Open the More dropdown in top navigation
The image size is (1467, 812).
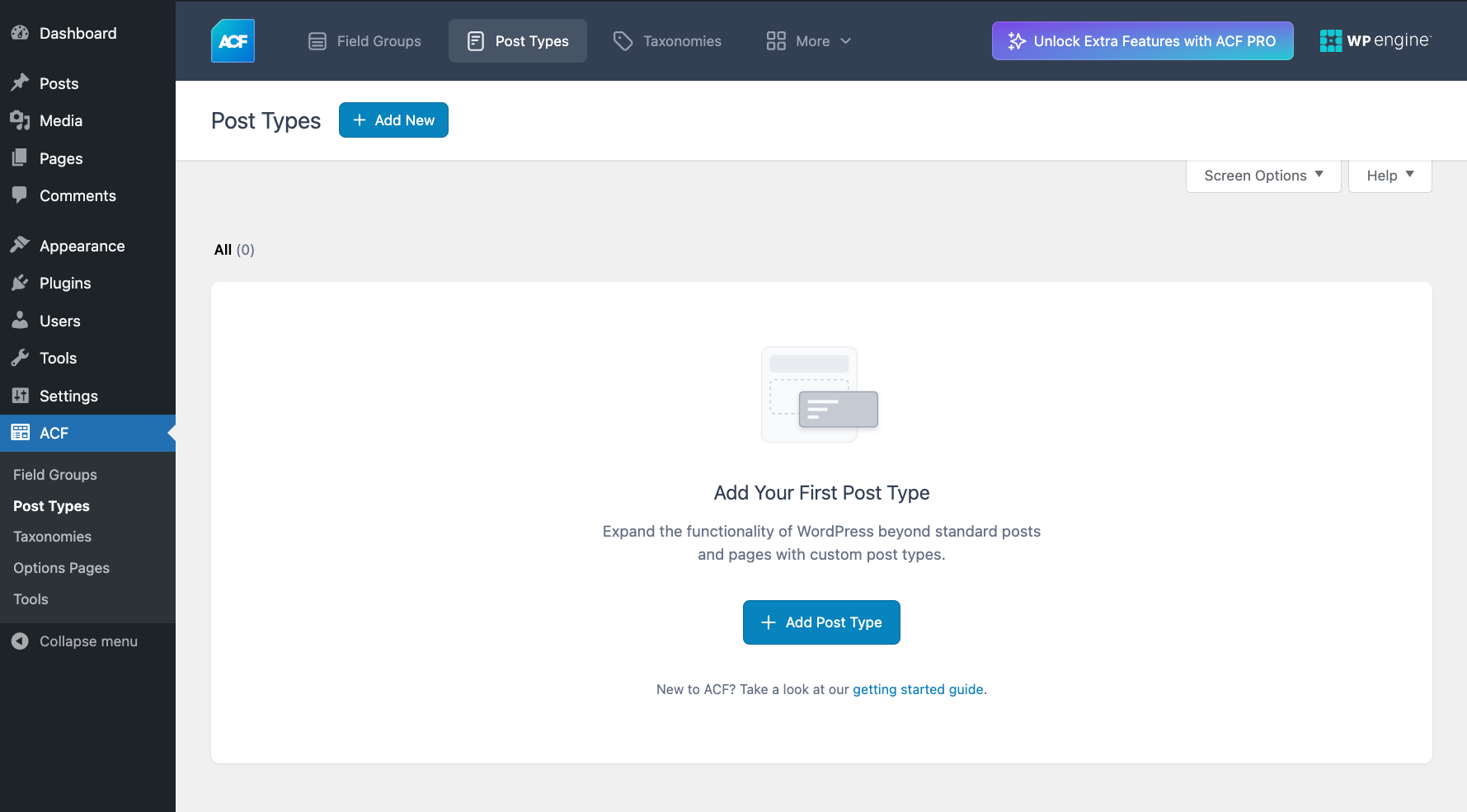(809, 40)
